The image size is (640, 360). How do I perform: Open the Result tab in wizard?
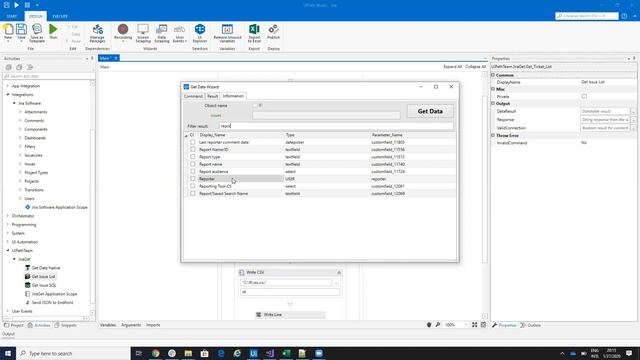pos(212,96)
